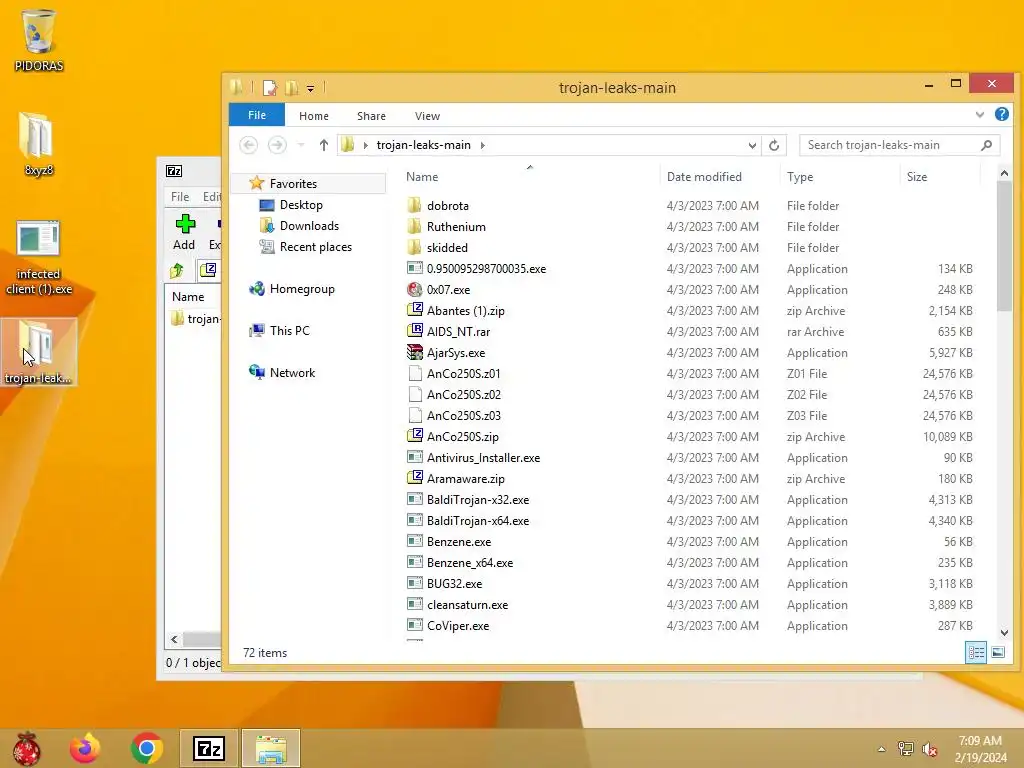Open the File ribbon tab

tap(257, 115)
